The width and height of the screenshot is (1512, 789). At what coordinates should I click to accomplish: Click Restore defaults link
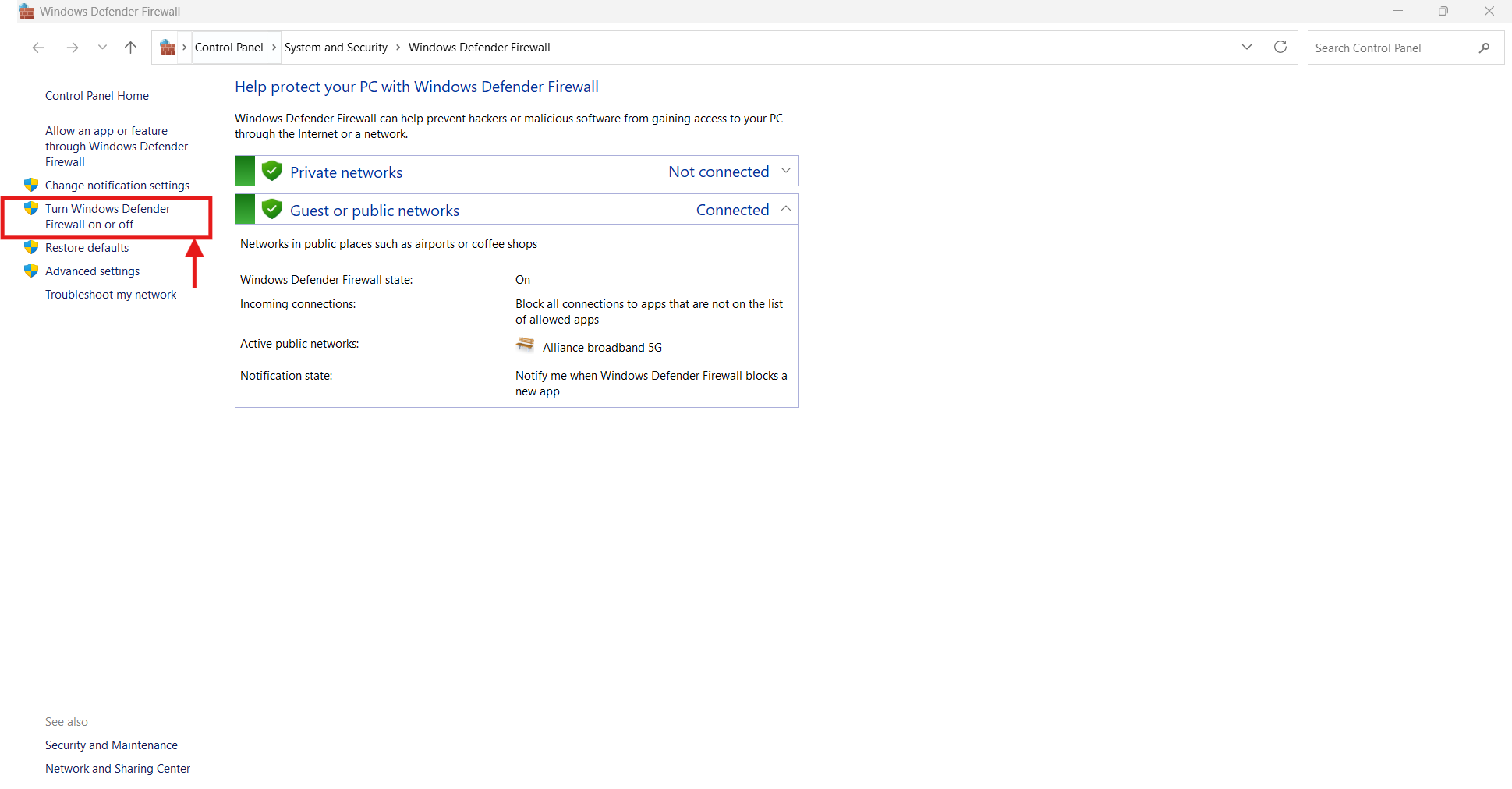(87, 248)
